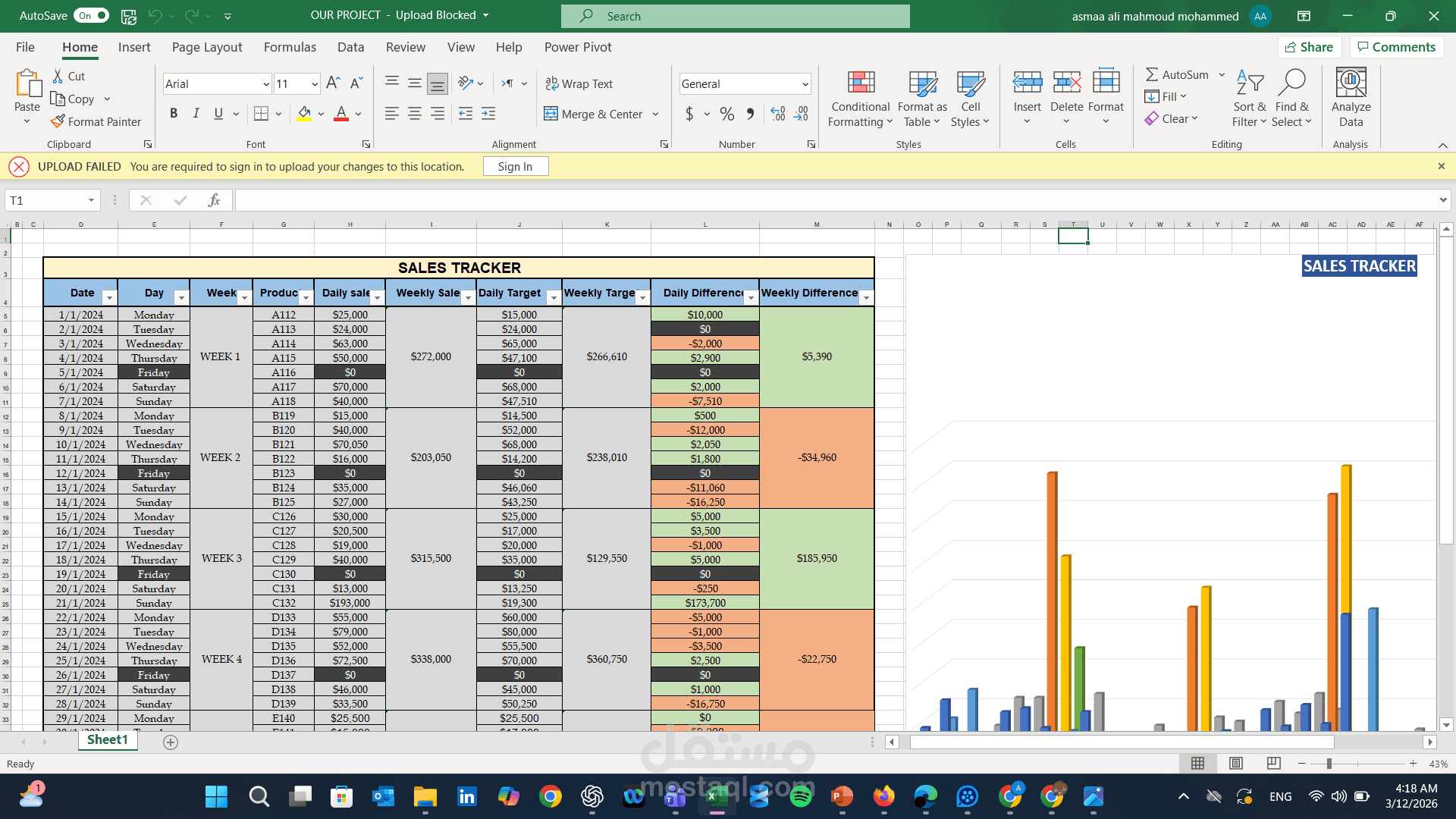The height and width of the screenshot is (819, 1456).
Task: Apply Comma Style format
Action: pos(750,114)
